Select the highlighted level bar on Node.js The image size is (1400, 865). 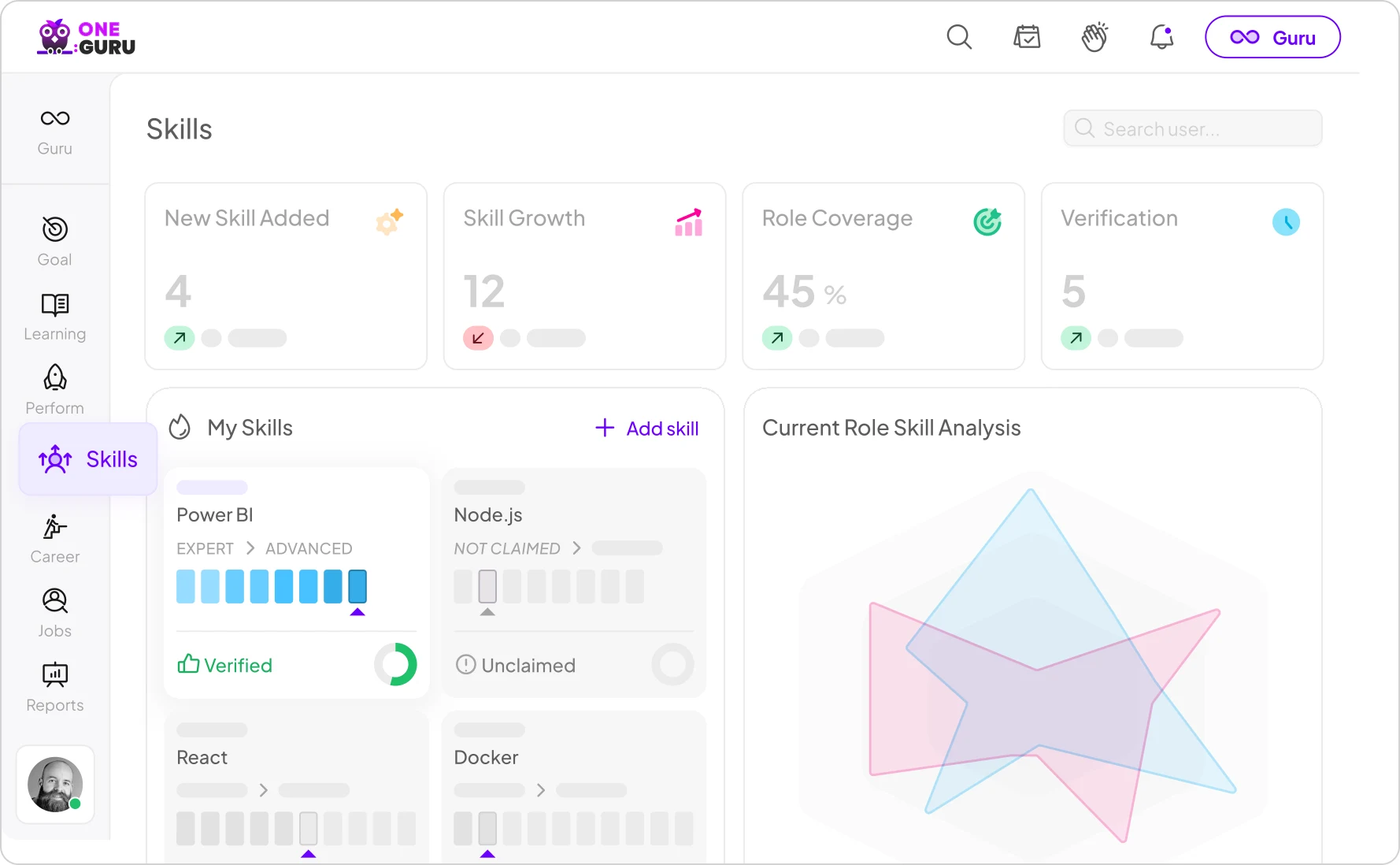click(x=487, y=586)
